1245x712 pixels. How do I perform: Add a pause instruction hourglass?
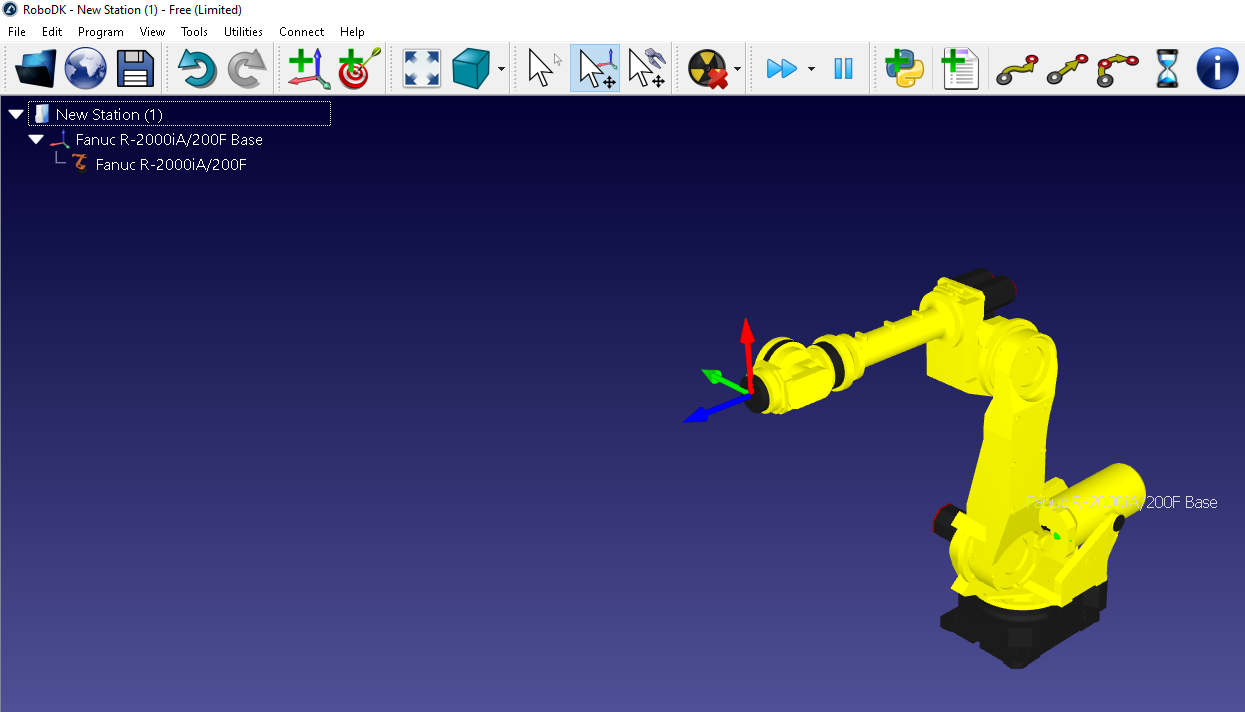coord(1167,69)
